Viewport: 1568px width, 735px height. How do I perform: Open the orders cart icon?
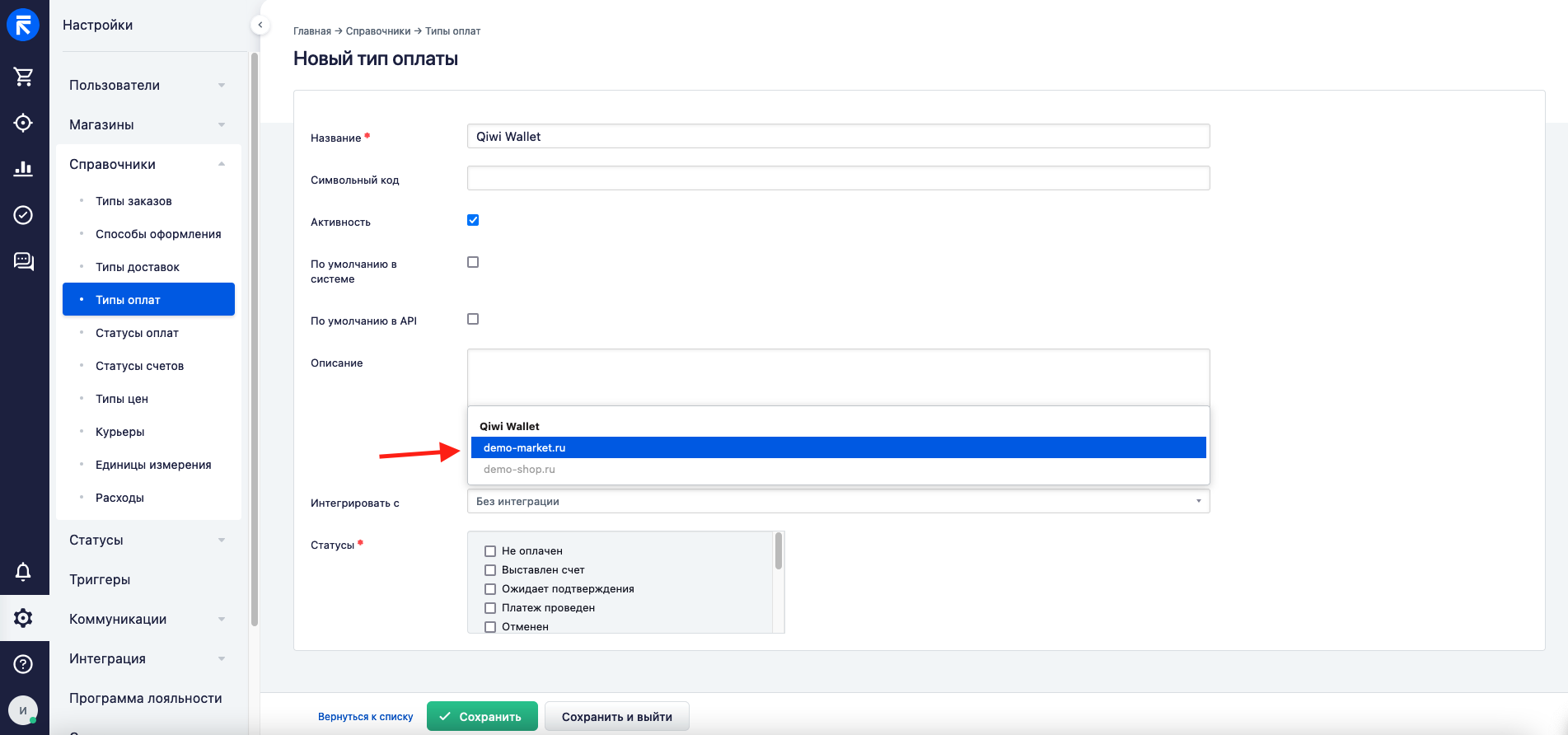click(23, 77)
